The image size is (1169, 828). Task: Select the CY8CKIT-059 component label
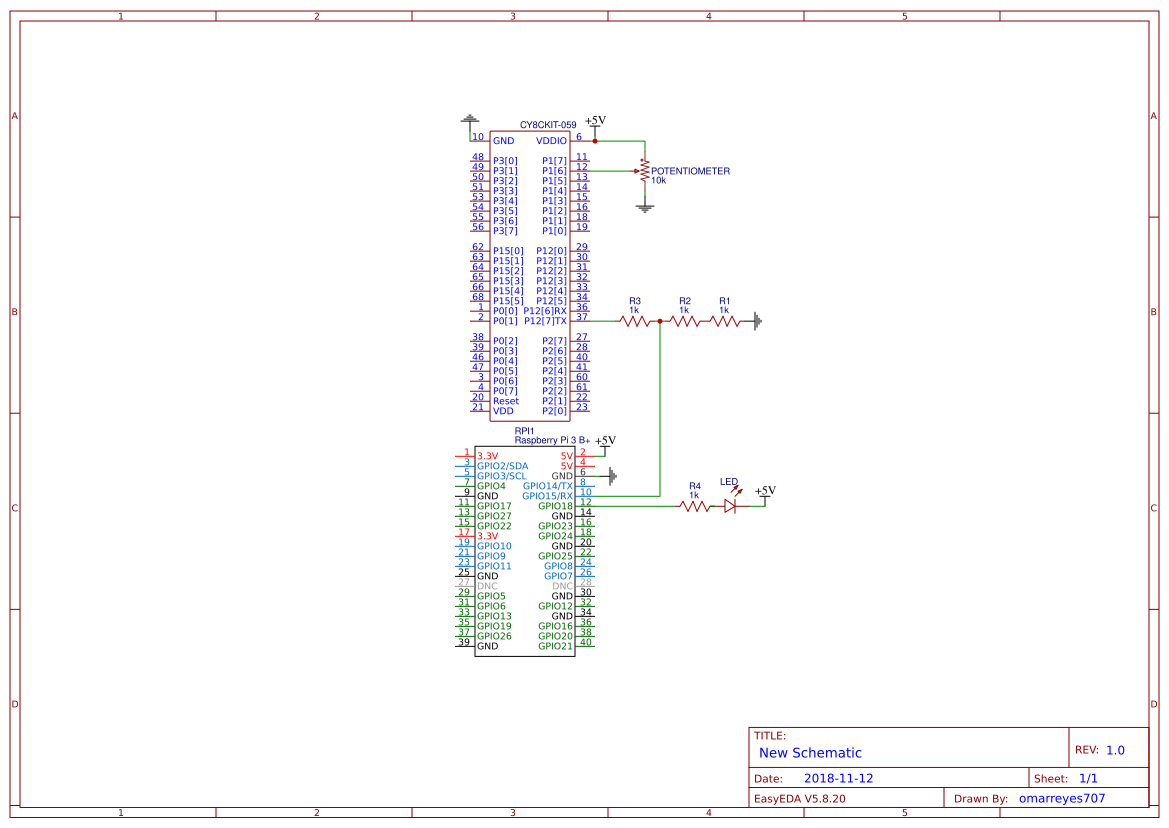(547, 125)
